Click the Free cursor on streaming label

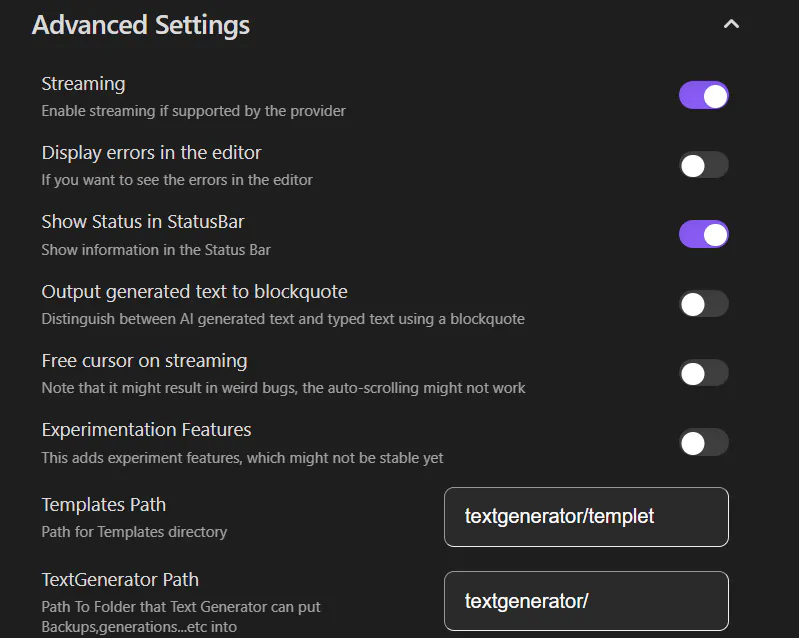click(x=144, y=361)
